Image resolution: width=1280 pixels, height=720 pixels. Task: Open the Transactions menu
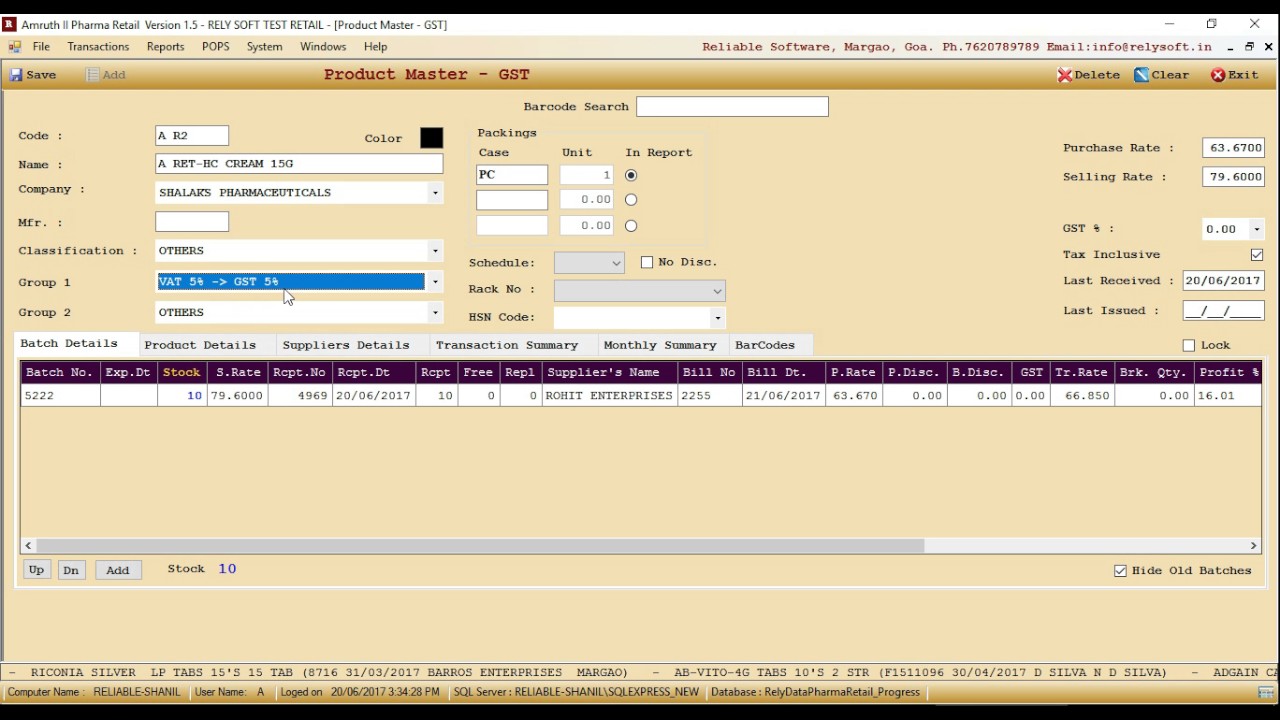click(98, 47)
